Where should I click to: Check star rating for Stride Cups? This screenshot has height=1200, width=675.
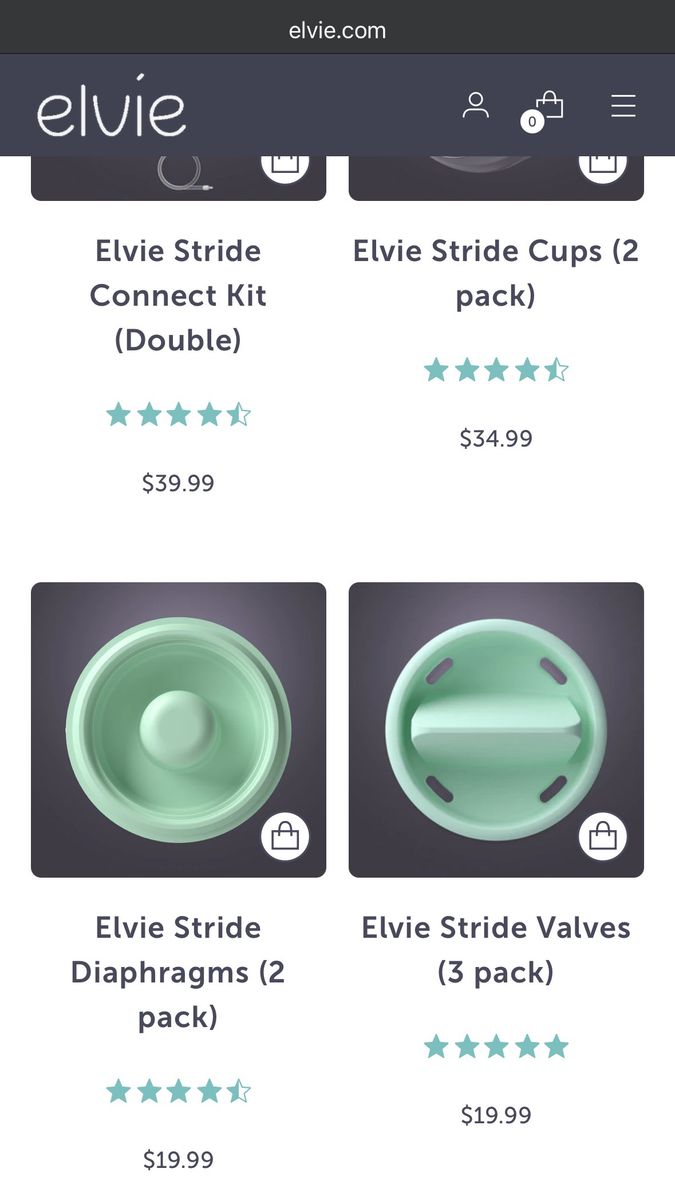coord(496,371)
